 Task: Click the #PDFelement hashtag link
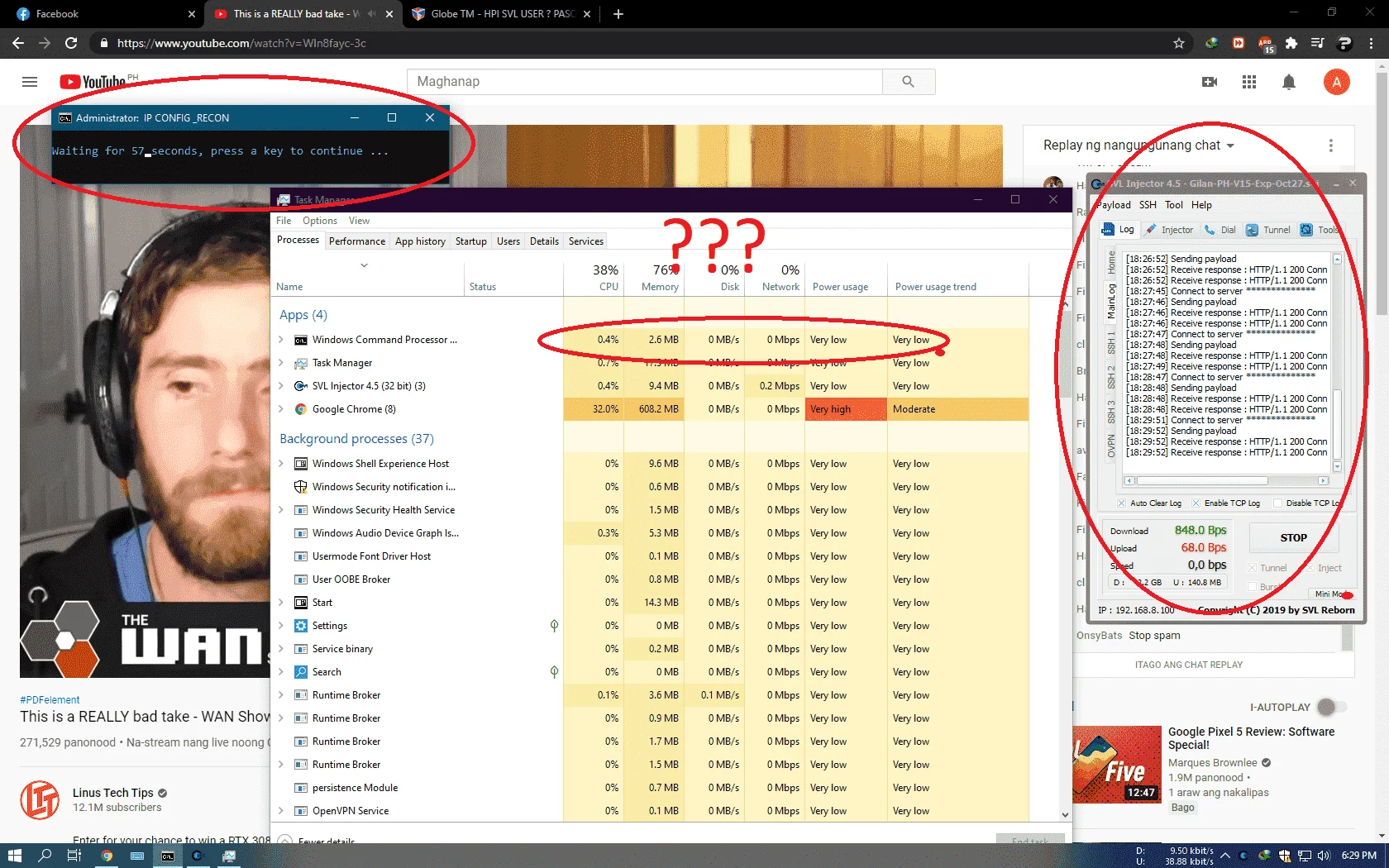point(50,700)
